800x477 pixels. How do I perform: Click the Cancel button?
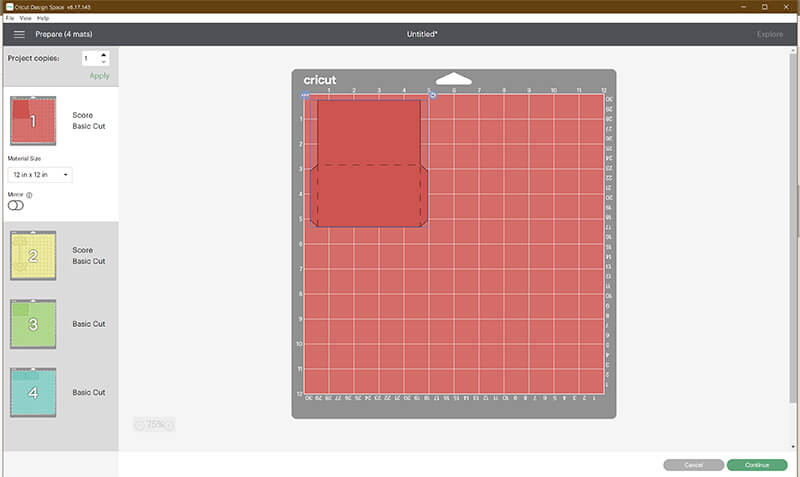[693, 465]
